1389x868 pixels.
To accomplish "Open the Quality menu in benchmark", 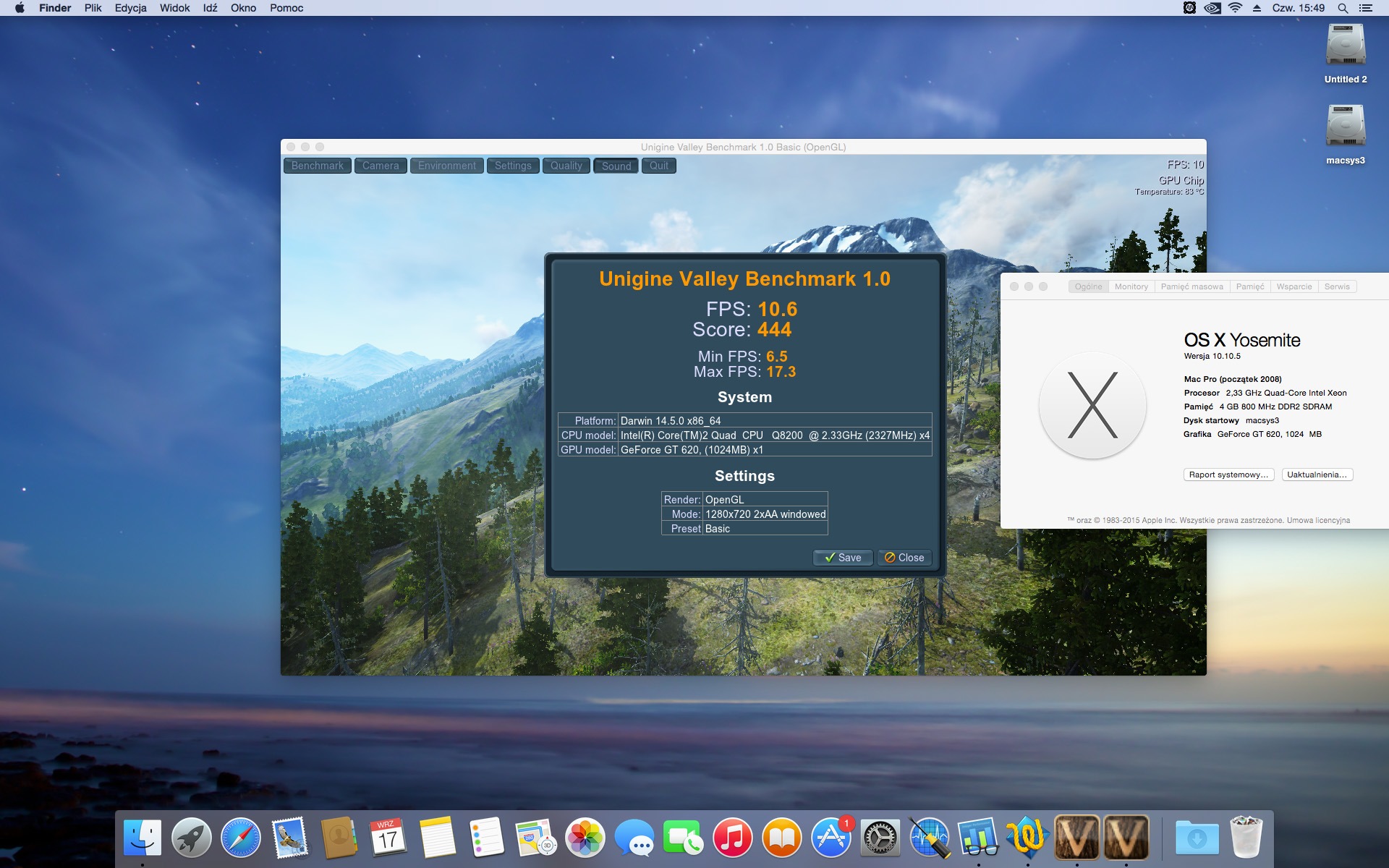I will 566,166.
